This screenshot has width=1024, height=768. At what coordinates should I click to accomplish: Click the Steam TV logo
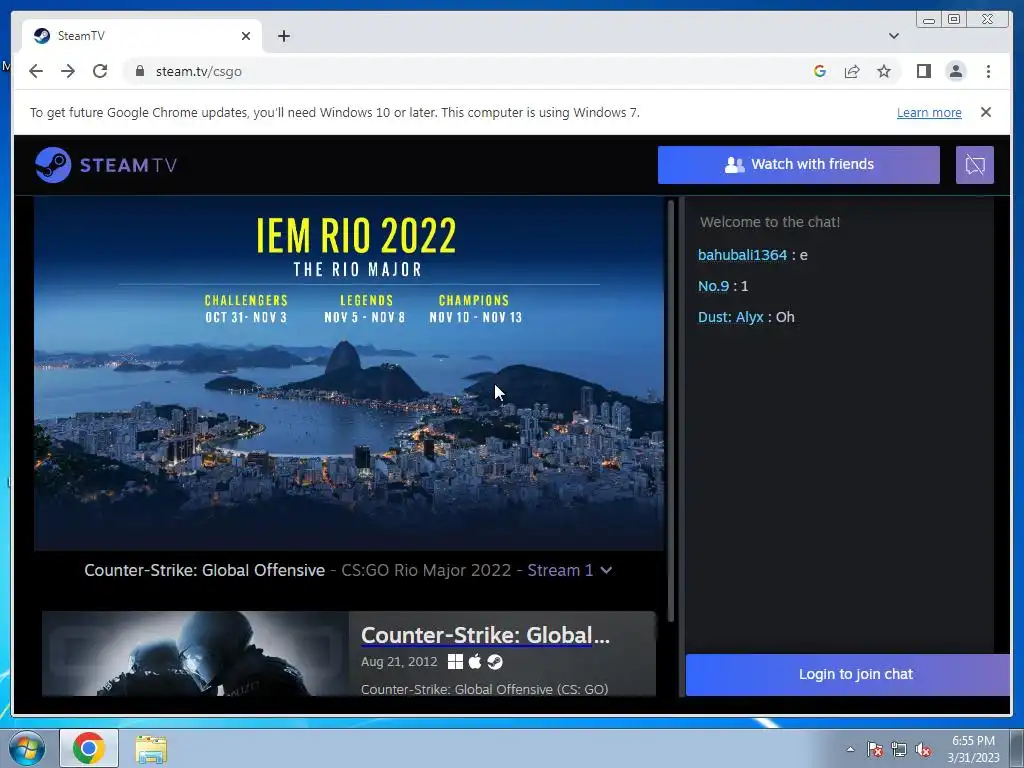point(106,165)
